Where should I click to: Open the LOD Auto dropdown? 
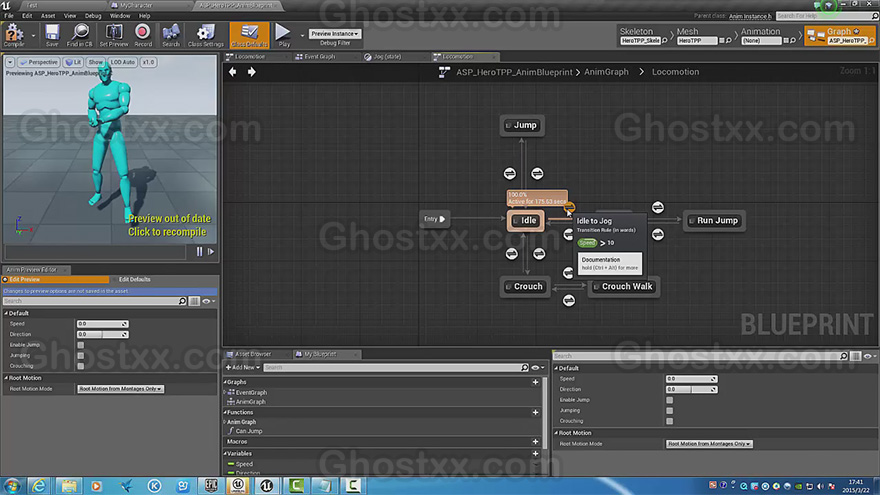coord(122,62)
